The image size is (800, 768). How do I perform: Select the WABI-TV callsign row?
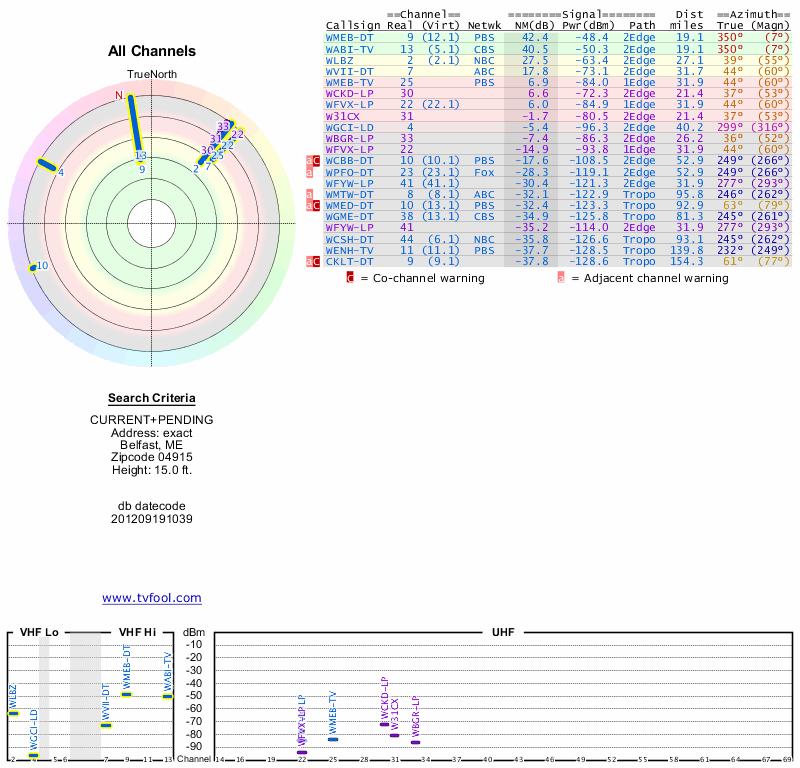(x=349, y=48)
